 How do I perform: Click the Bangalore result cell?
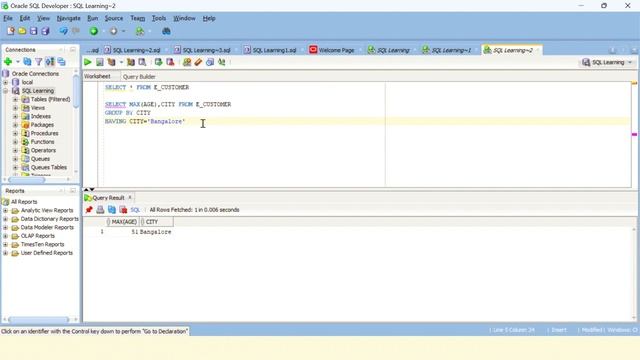[x=156, y=232]
